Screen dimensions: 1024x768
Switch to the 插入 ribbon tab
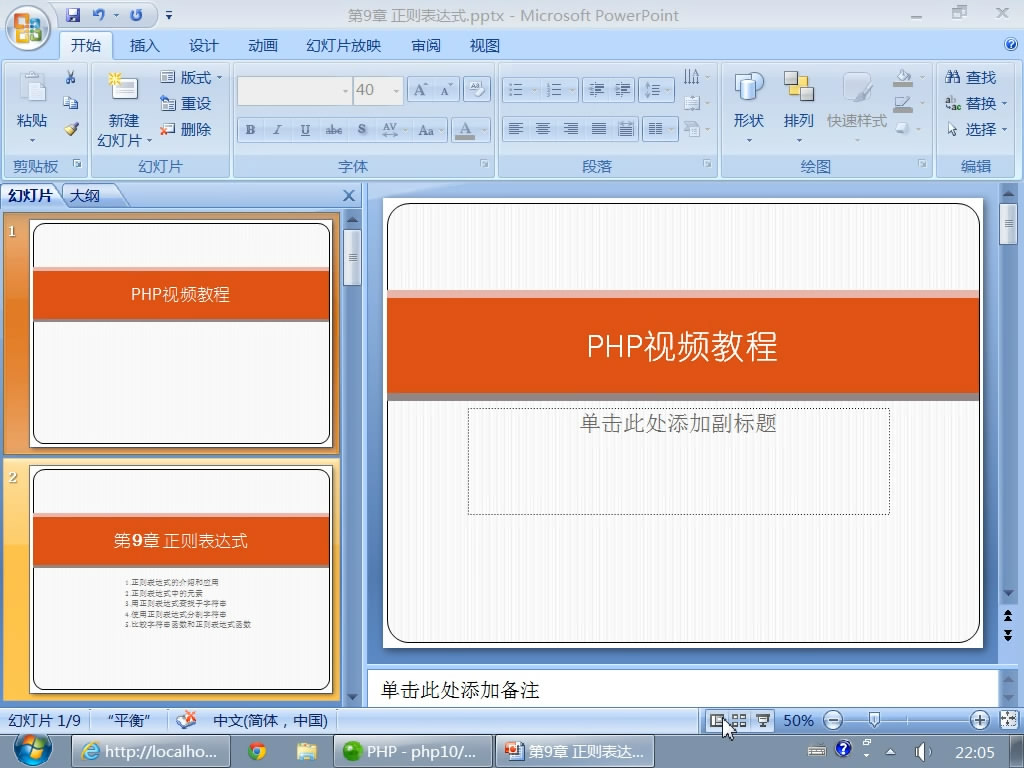pos(144,46)
